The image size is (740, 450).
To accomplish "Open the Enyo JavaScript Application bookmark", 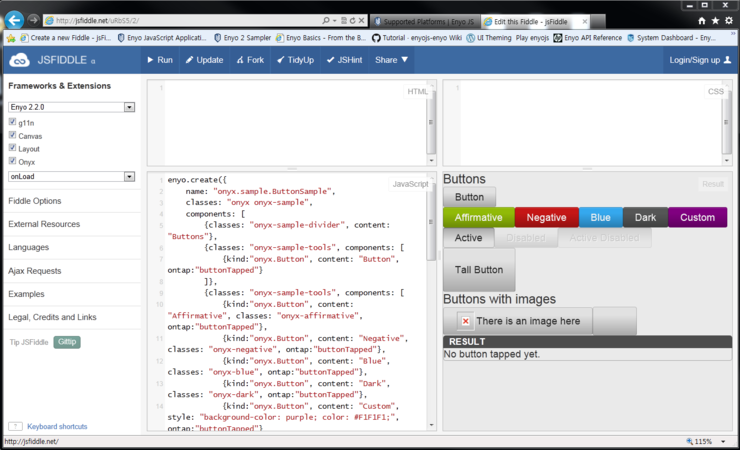I will click(162, 38).
